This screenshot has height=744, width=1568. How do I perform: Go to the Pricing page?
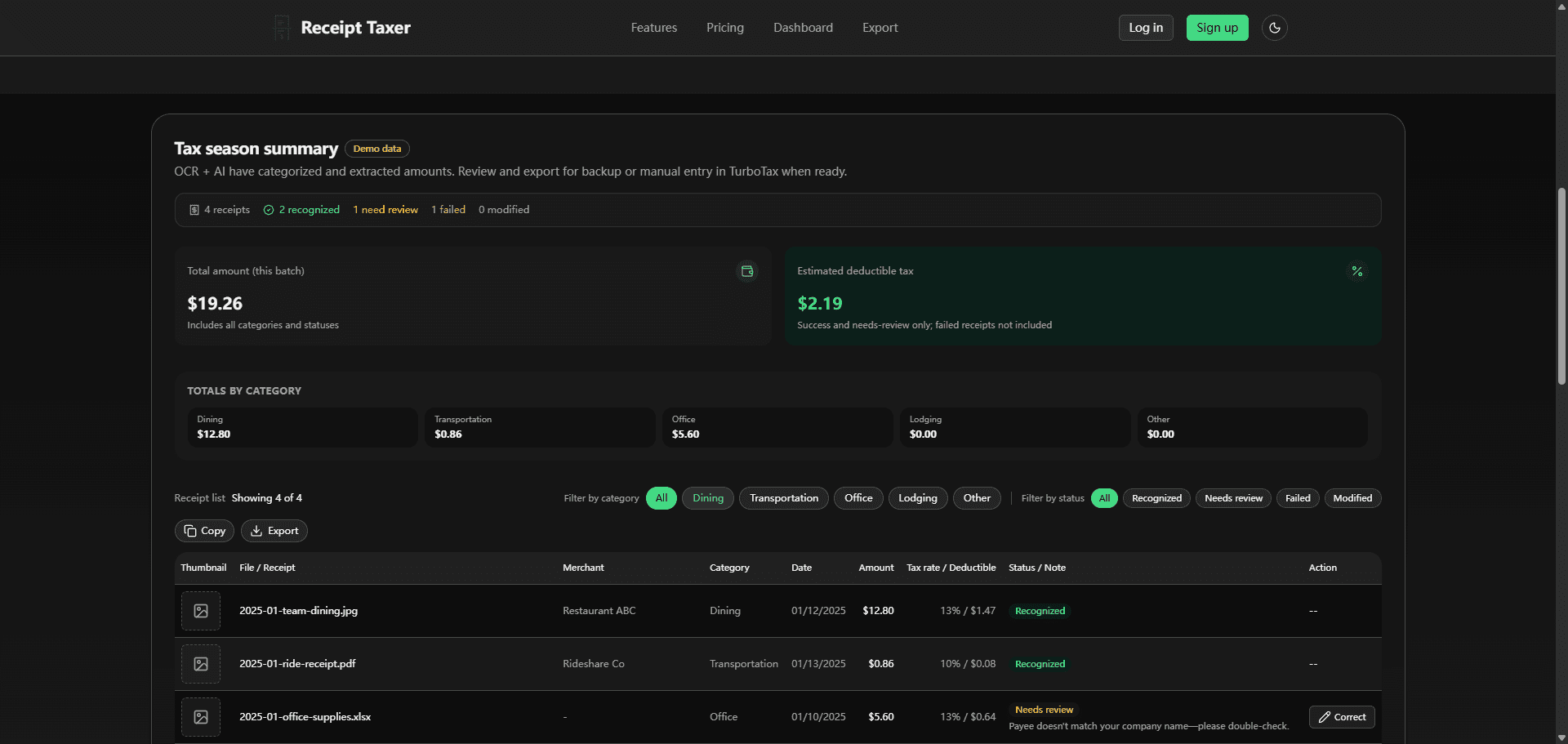point(725,28)
